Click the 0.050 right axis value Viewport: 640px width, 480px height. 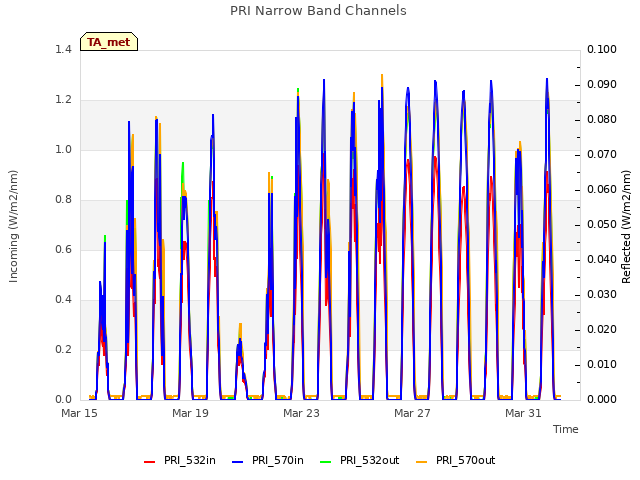point(602,224)
